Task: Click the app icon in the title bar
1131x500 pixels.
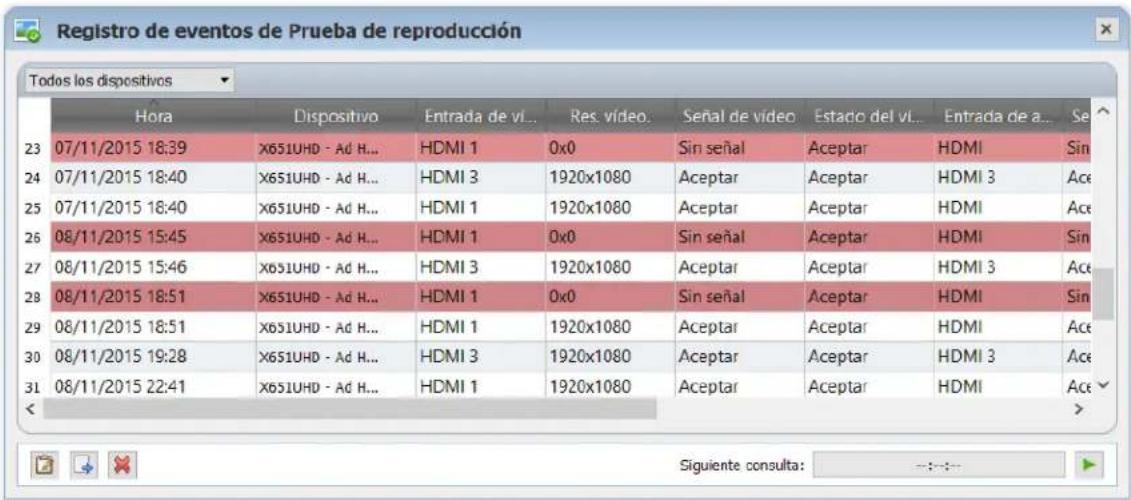Action: [27, 32]
